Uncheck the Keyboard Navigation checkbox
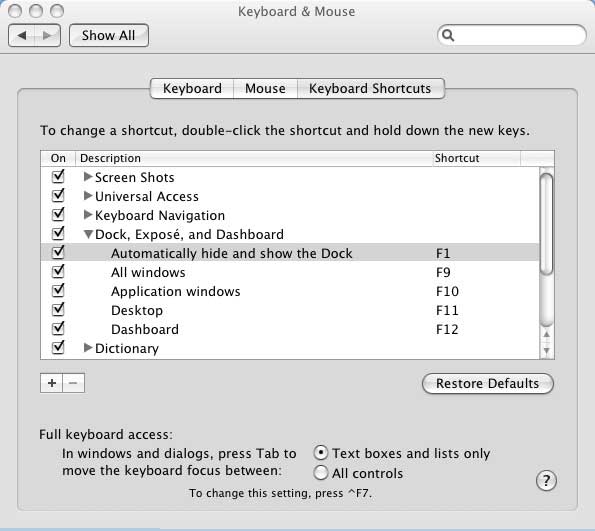595x531 pixels. click(58, 214)
